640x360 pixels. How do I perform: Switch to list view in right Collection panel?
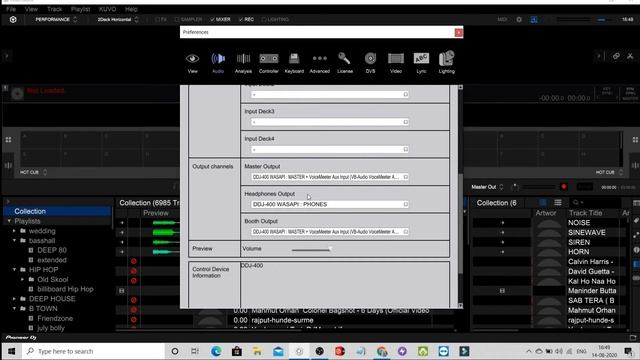[x=558, y=202]
